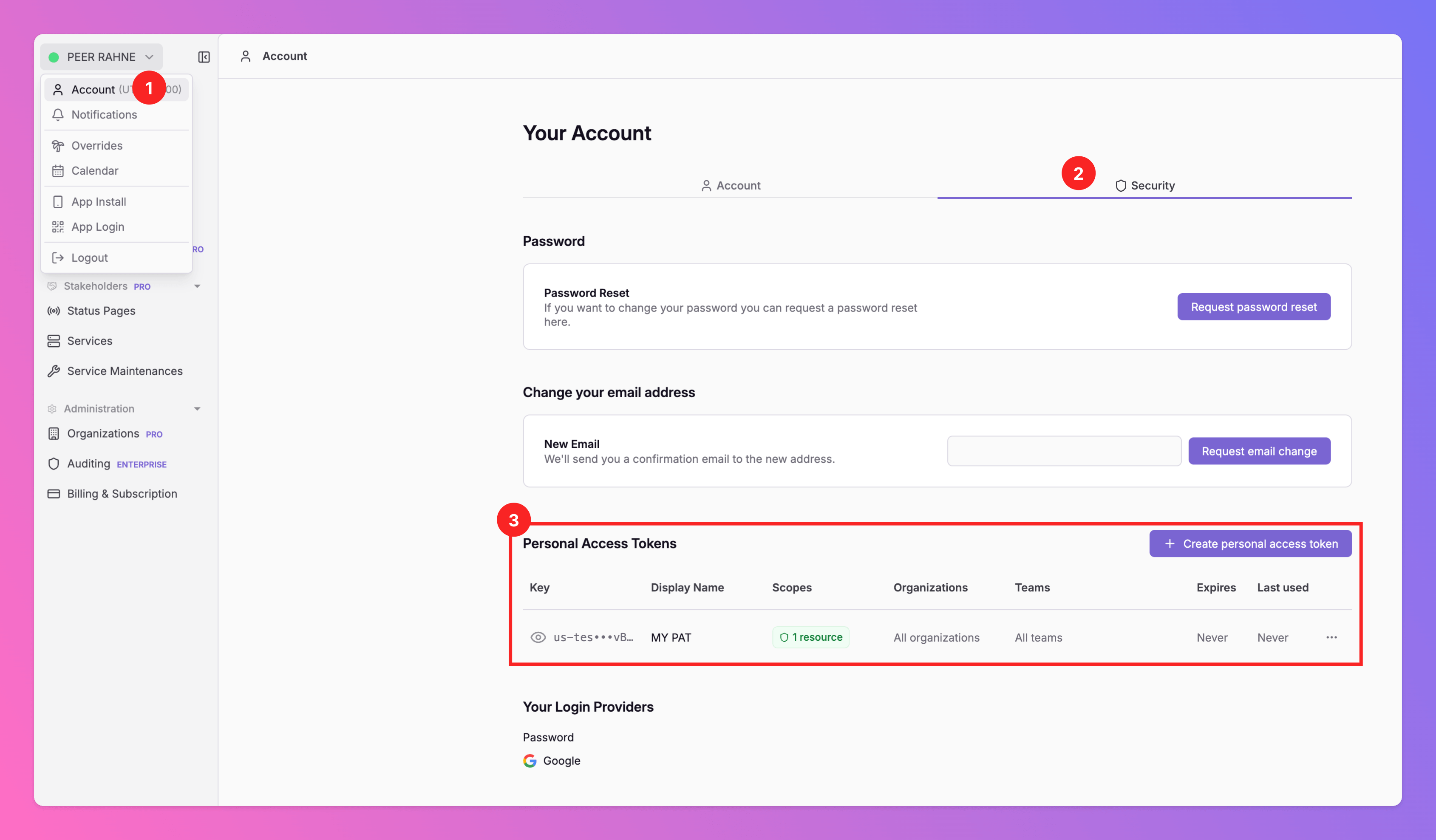This screenshot has width=1436, height=840.
Task: Click the QR code App Login icon
Action: tap(57, 226)
